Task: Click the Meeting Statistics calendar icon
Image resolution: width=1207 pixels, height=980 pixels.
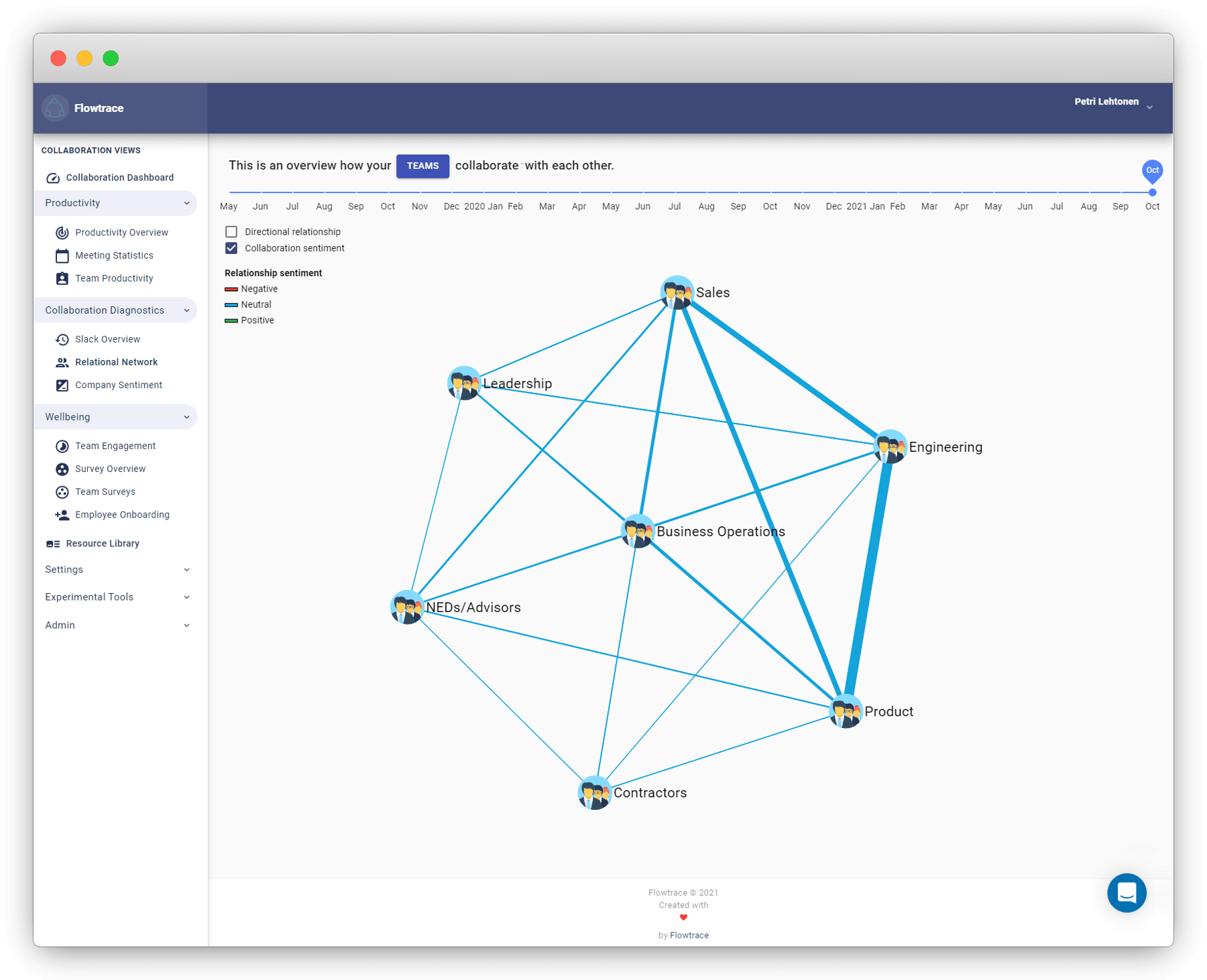Action: pos(62,255)
